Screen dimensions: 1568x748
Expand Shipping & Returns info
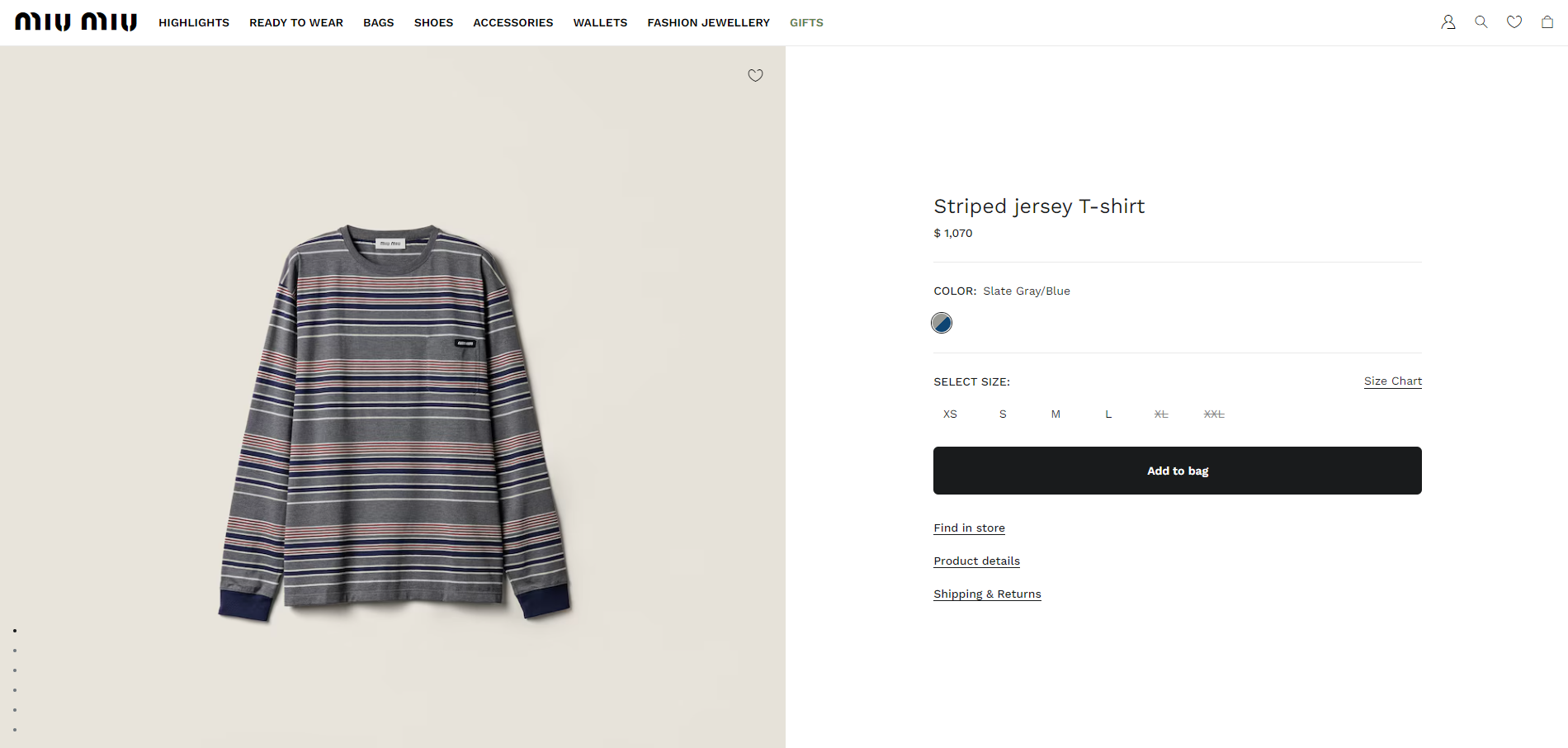pos(987,594)
